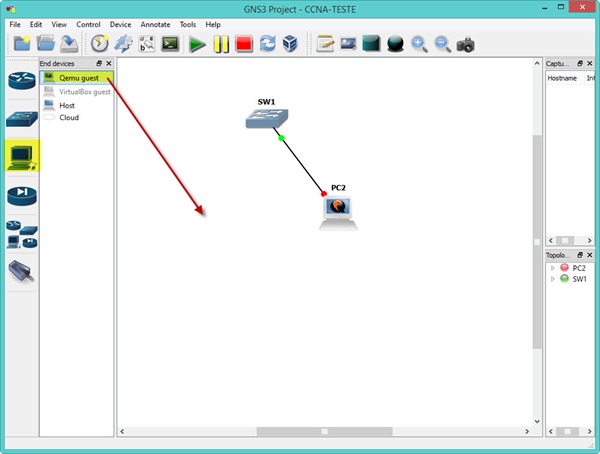Open project folder icon in toolbar

click(46, 44)
